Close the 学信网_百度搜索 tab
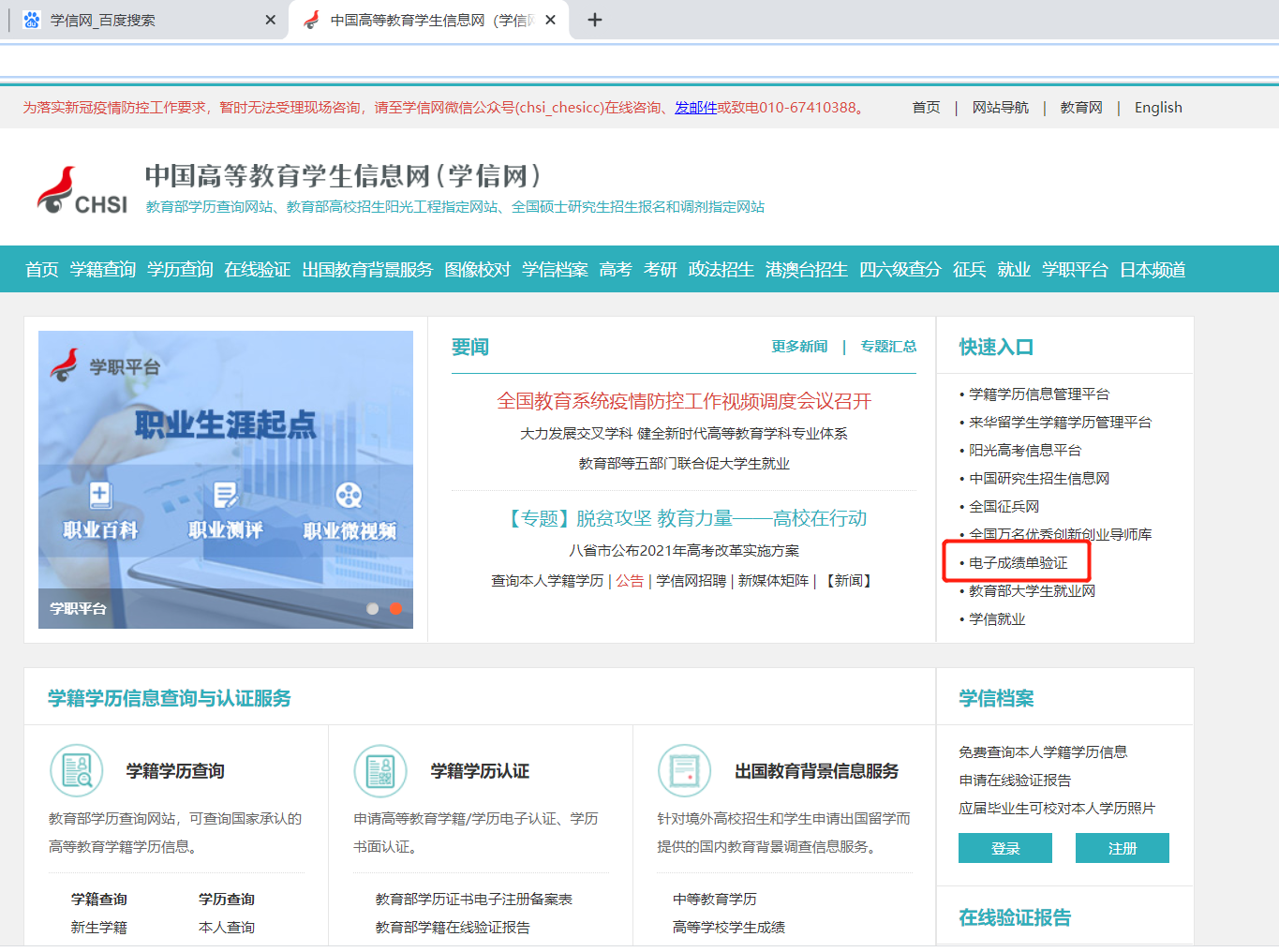Screen dimensions: 1279x952 tap(271, 20)
